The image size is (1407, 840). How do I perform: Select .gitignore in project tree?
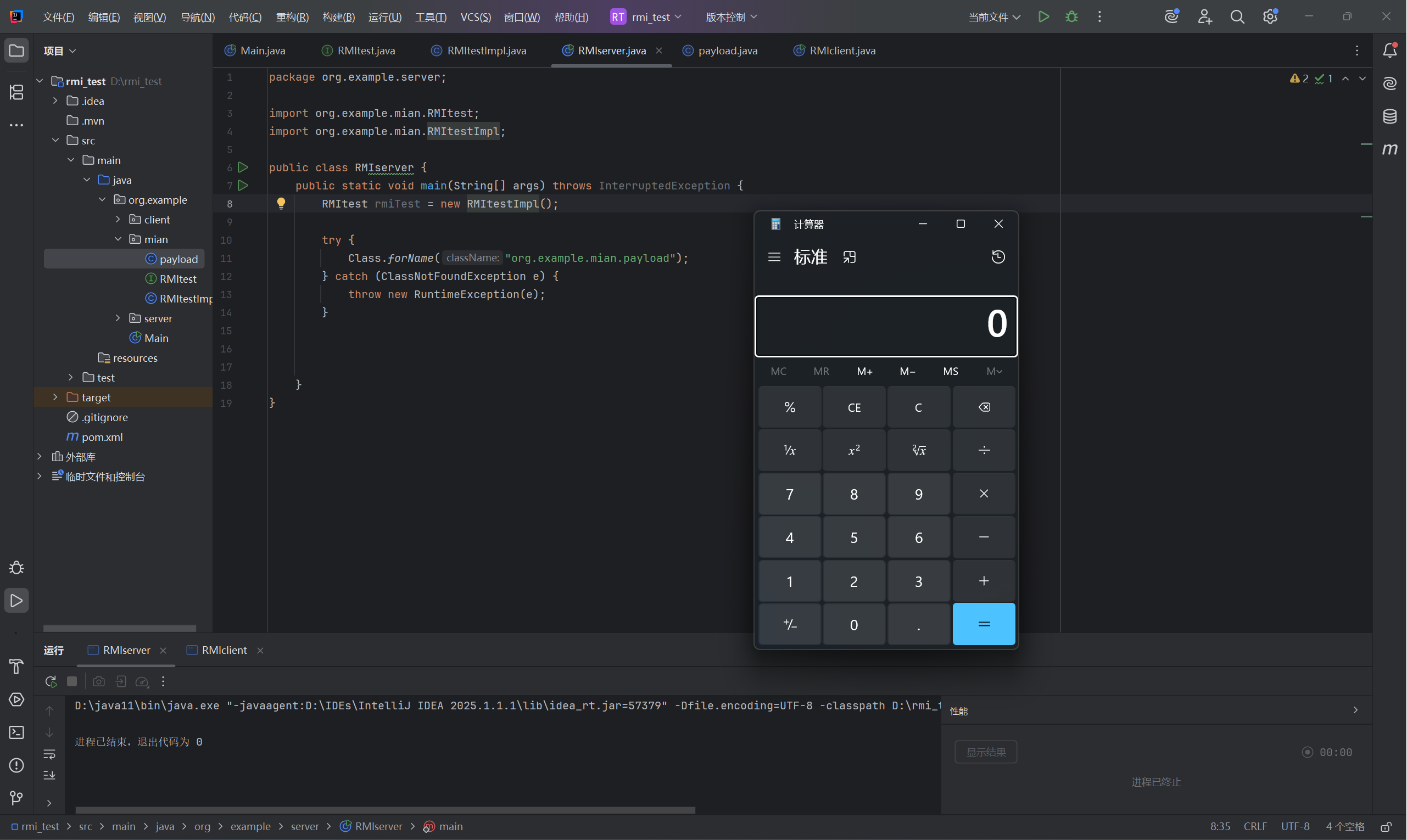tap(105, 417)
